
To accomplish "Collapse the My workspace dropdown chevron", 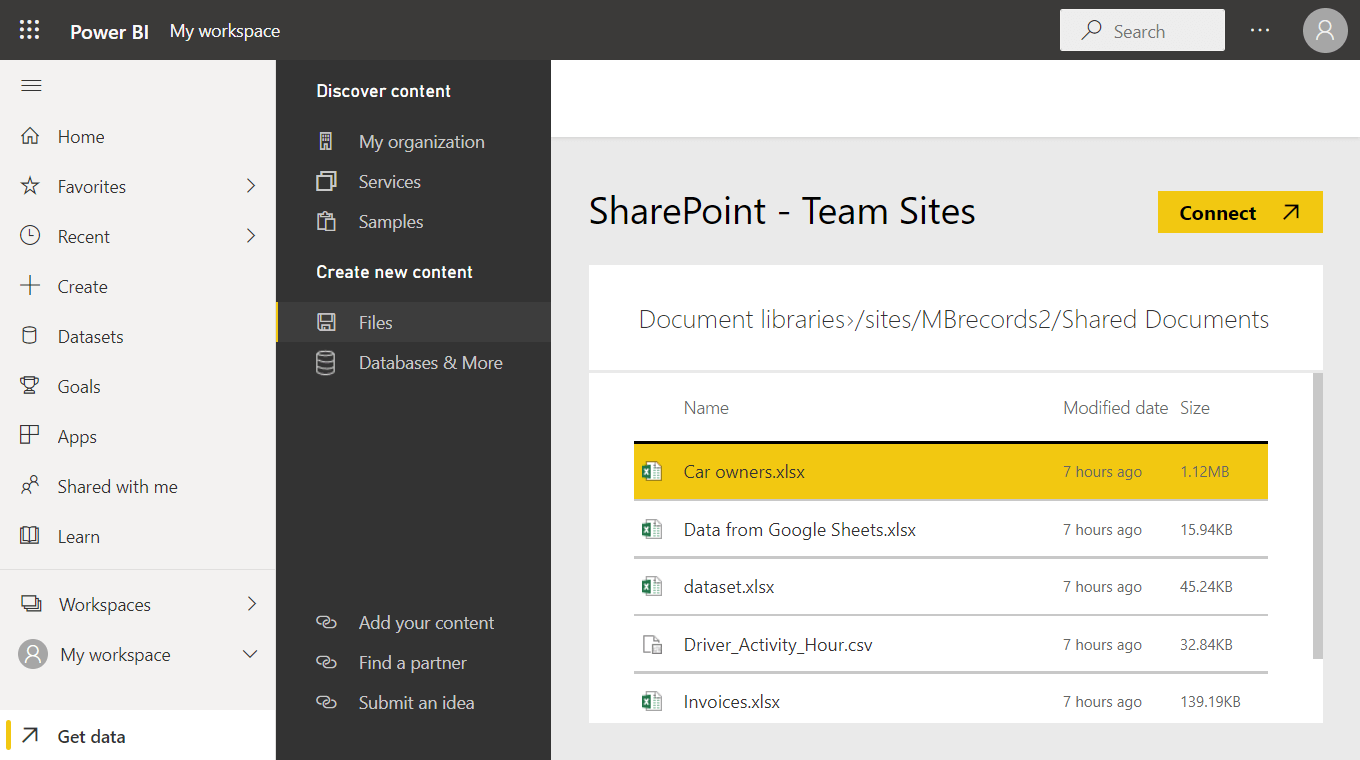I will pos(251,654).
